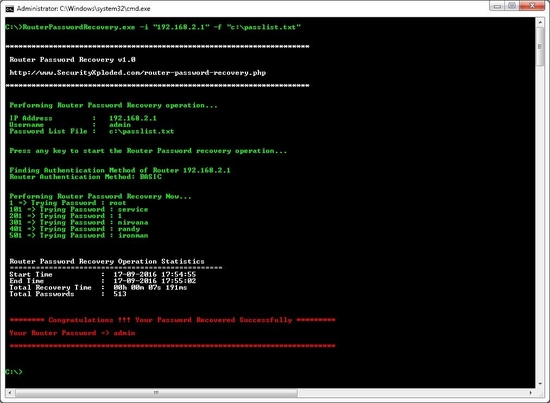This screenshot has height=403, width=550.
Task: Click the 'Trying Password : nirvana' line
Action: pyautogui.click(x=79, y=222)
